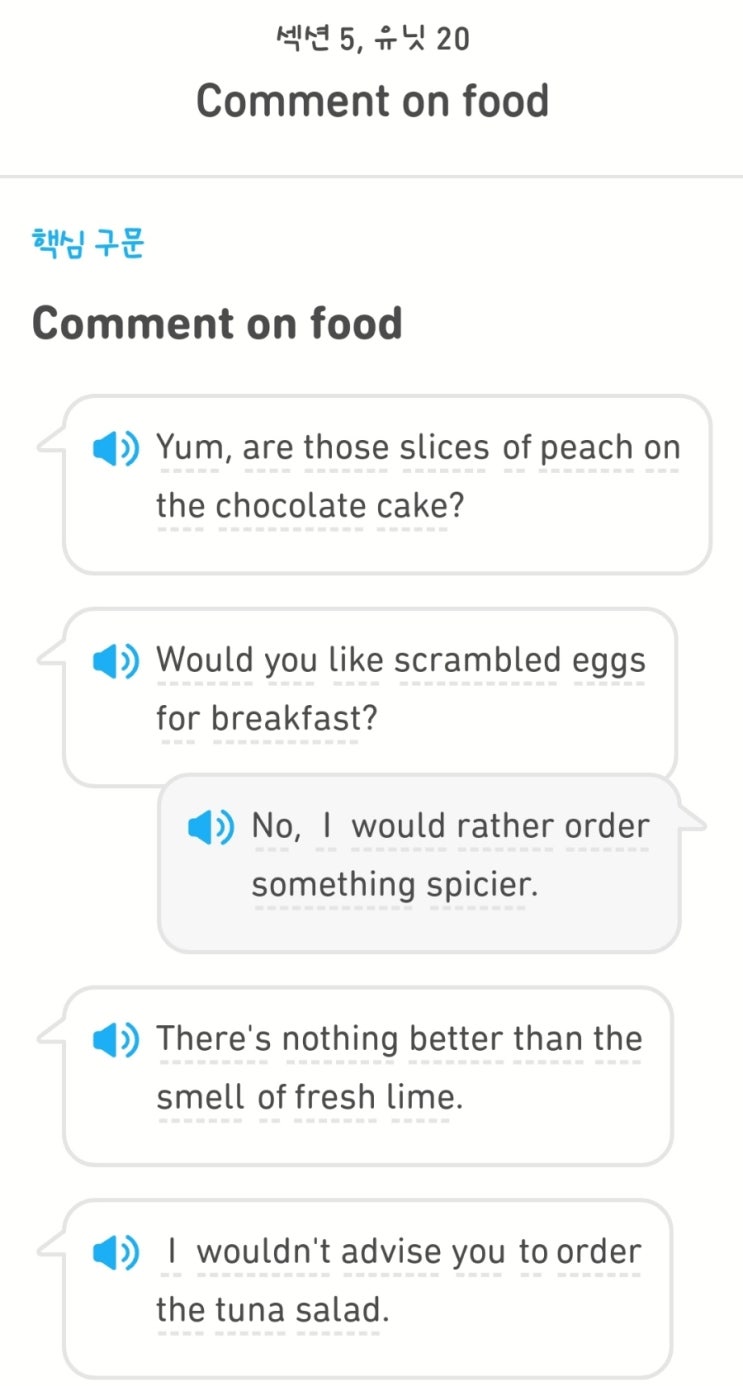Click the blue "핵심 구문" section label
This screenshot has height=1386, width=743.
tap(88, 243)
